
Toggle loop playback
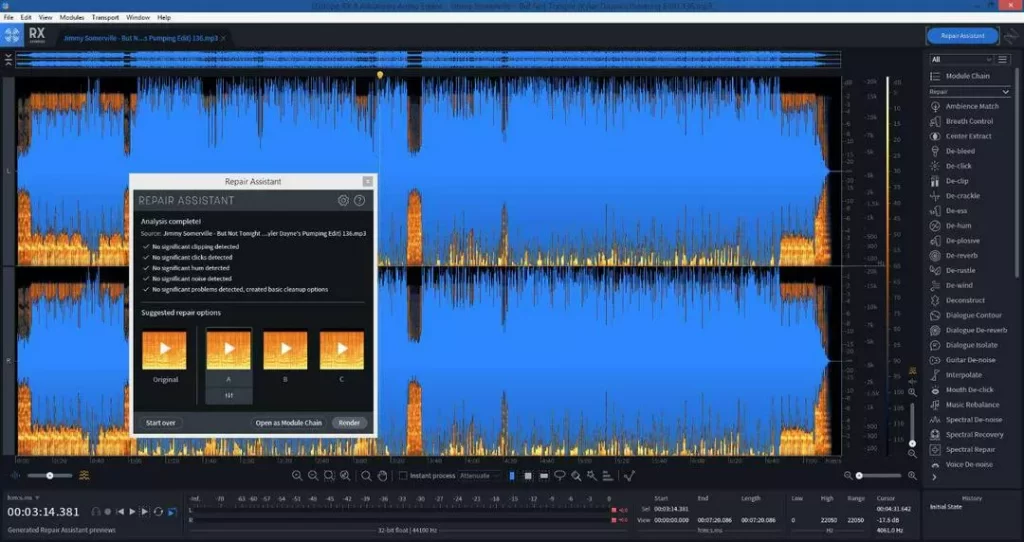point(158,512)
